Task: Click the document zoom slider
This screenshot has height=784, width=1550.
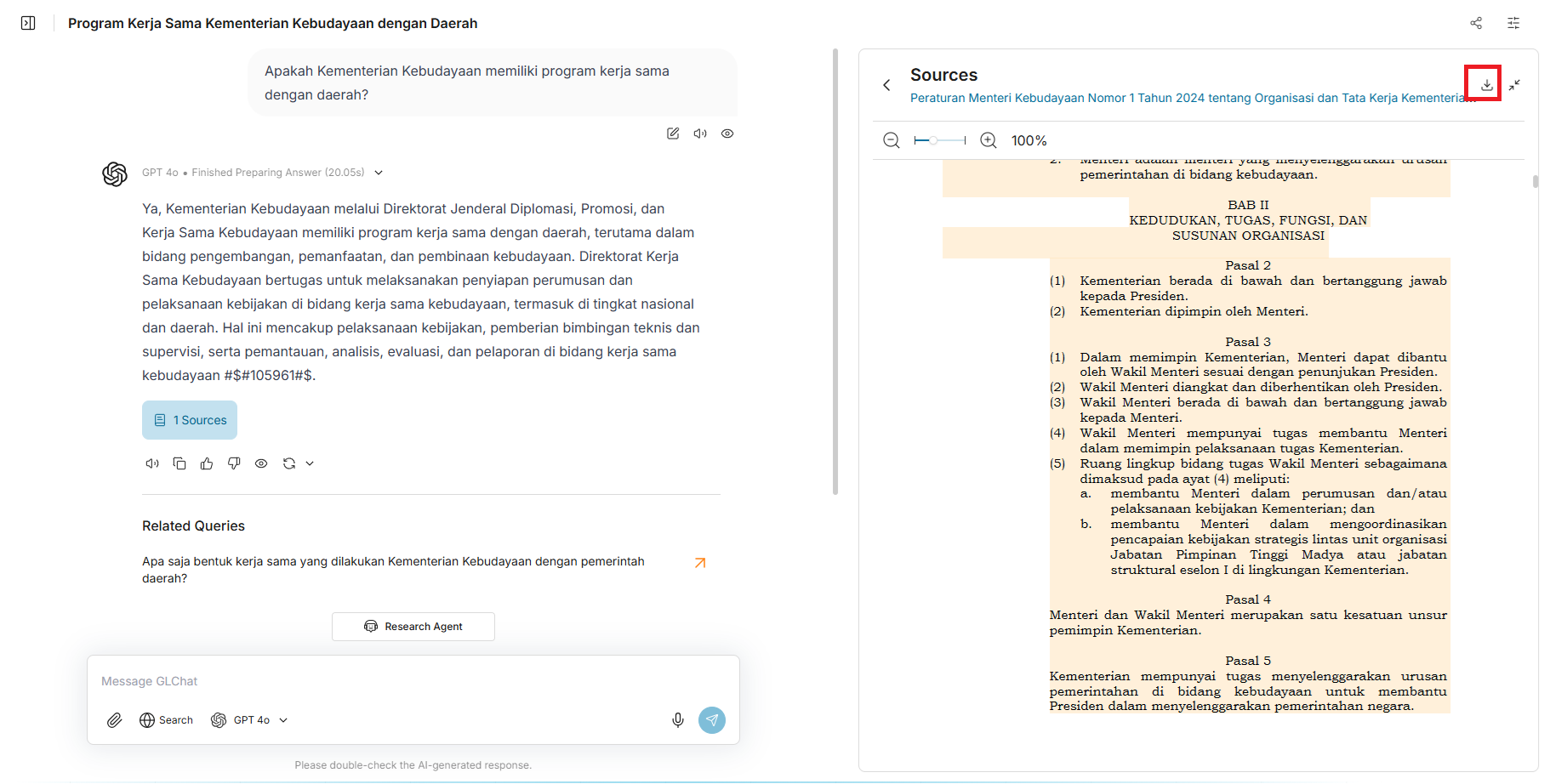Action: [x=939, y=140]
